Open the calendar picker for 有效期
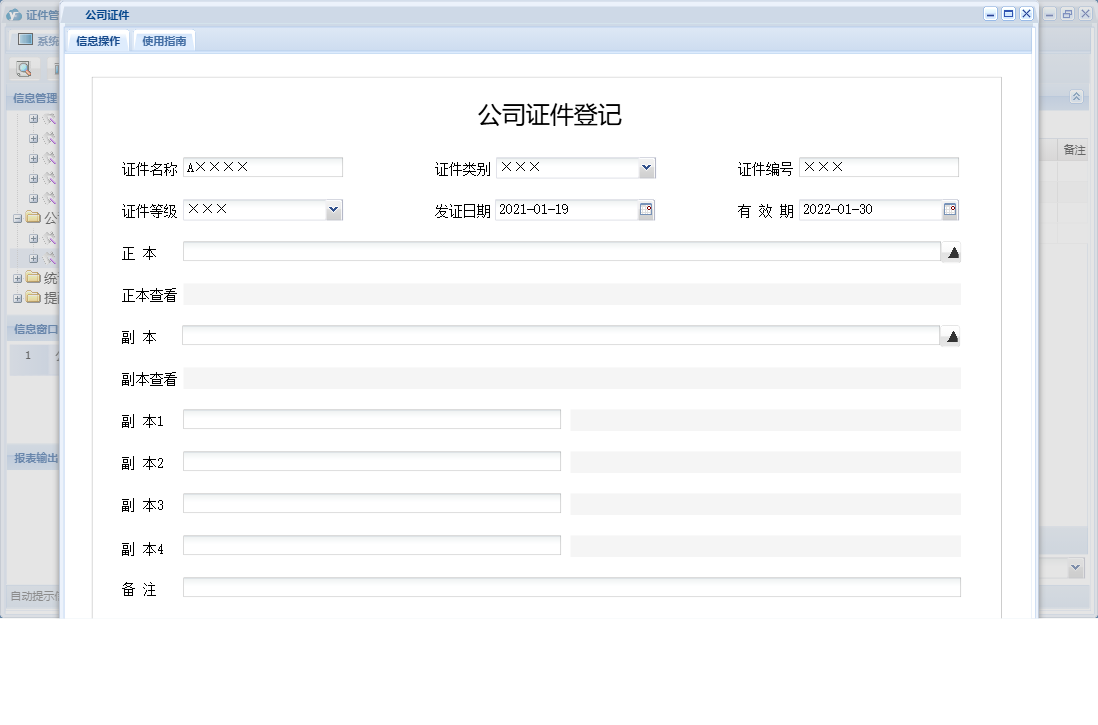 (x=951, y=209)
